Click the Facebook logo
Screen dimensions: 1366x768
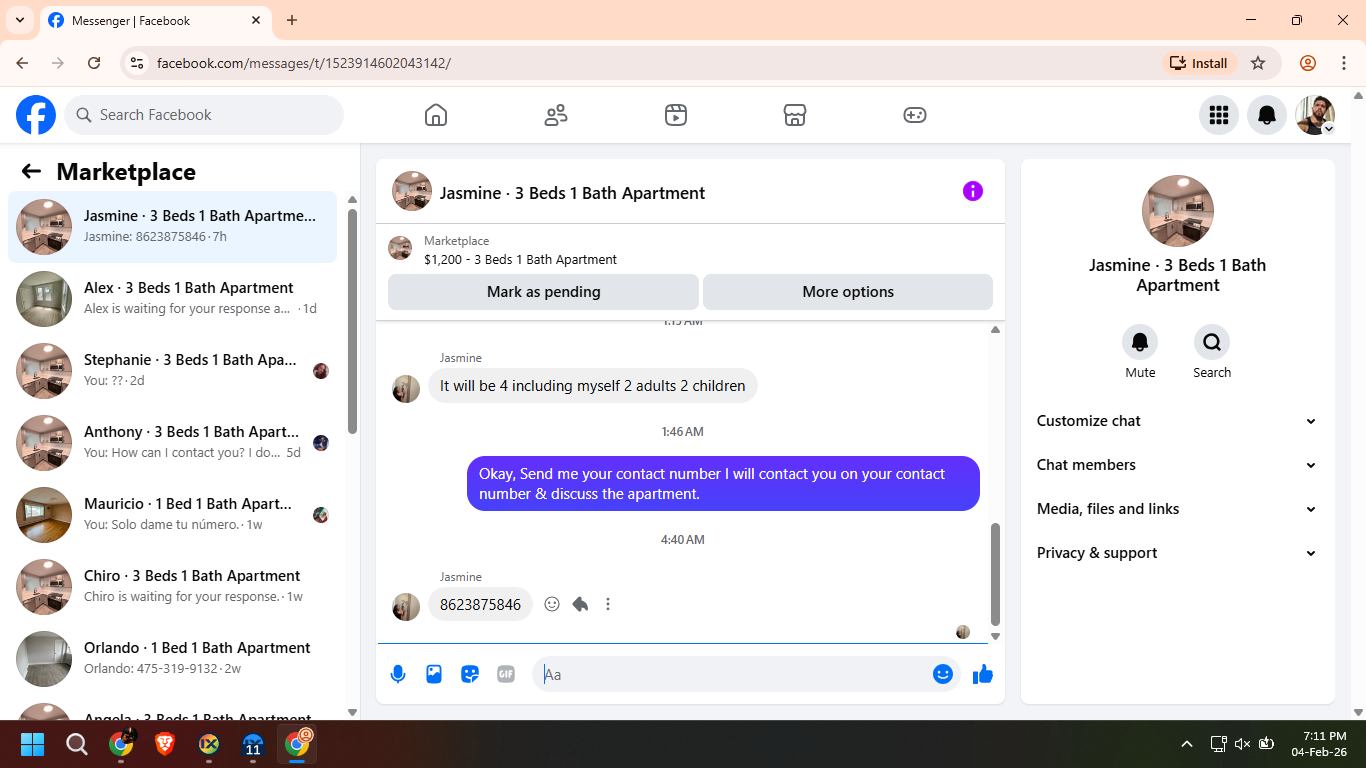[36, 115]
